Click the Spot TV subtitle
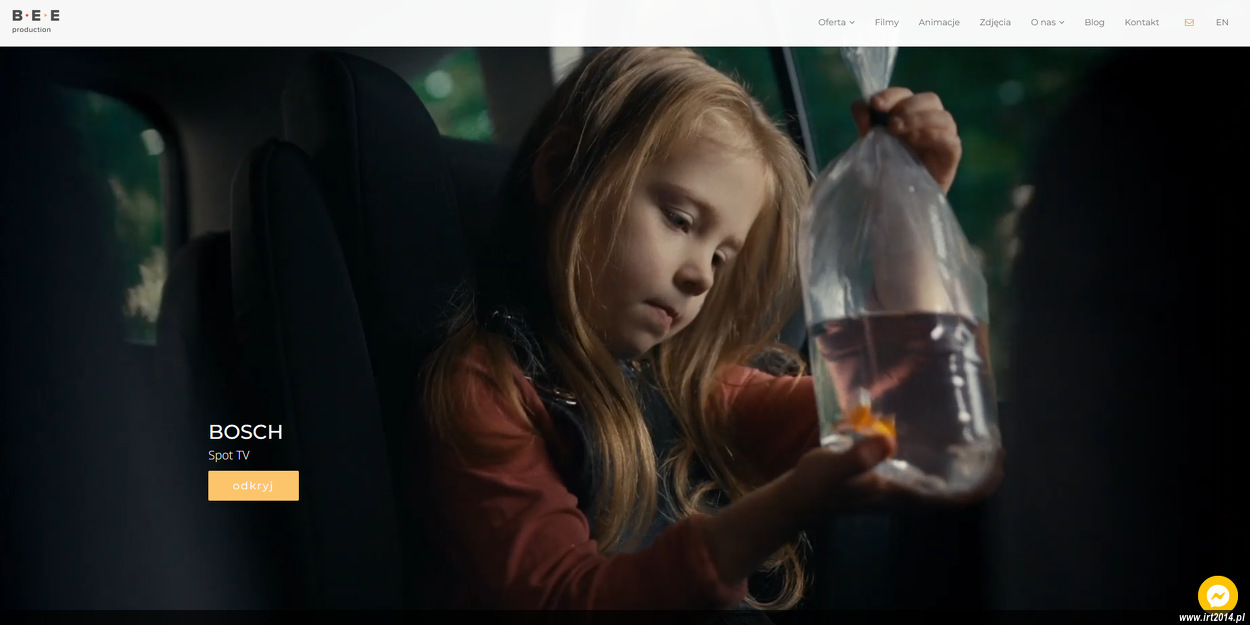Viewport: 1250px width, 625px height. [x=229, y=455]
